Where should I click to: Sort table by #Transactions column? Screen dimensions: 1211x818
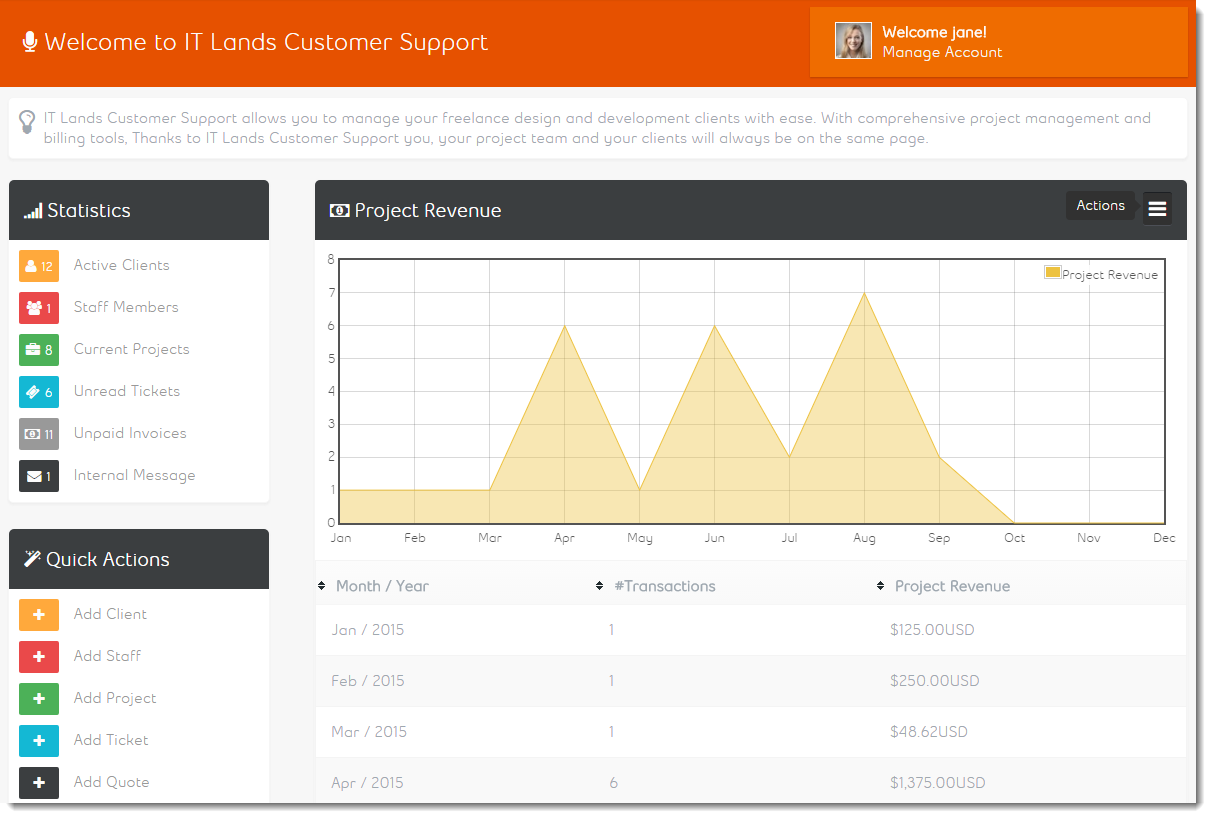(x=665, y=586)
